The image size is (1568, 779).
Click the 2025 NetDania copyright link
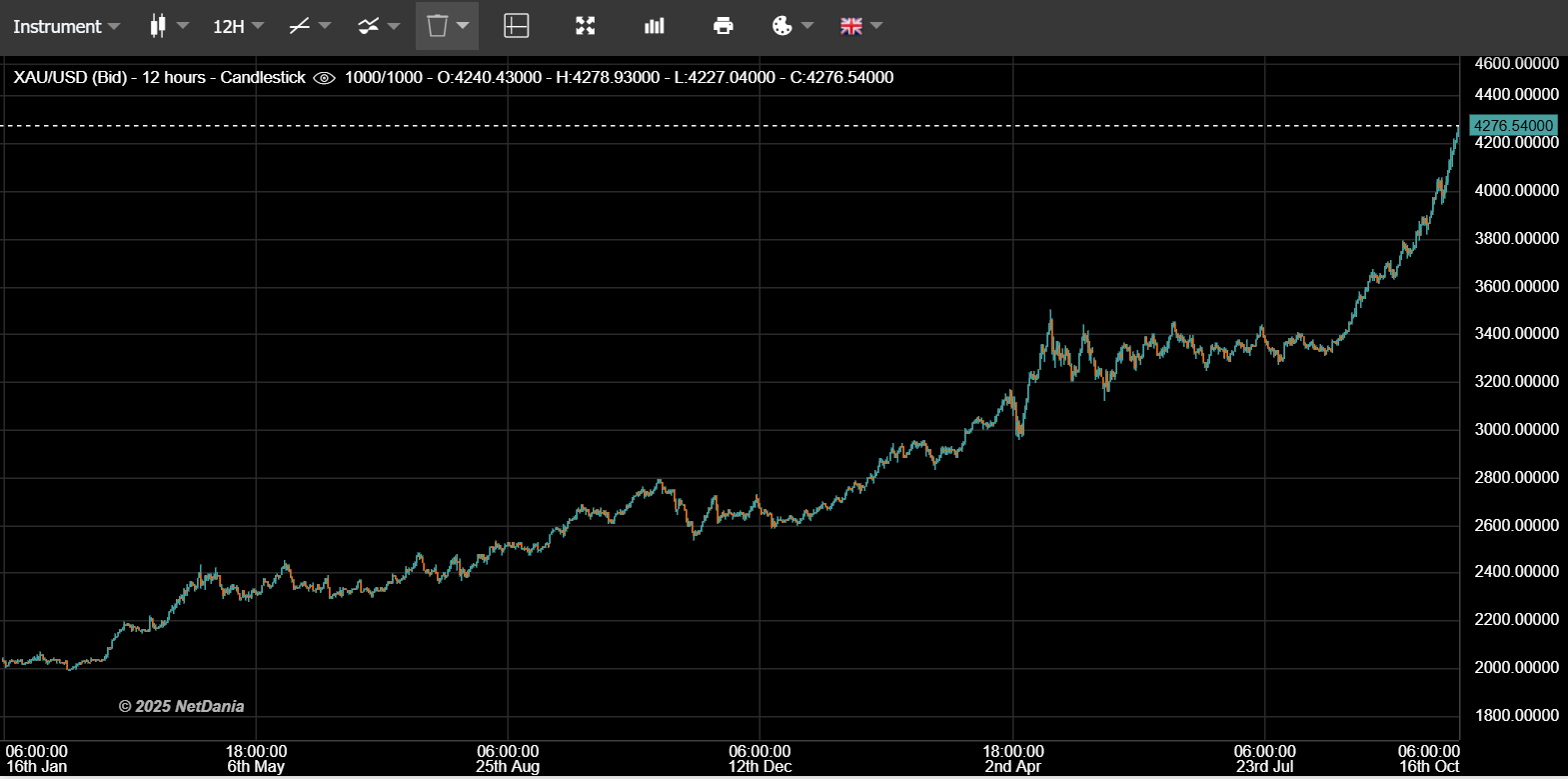tap(181, 706)
